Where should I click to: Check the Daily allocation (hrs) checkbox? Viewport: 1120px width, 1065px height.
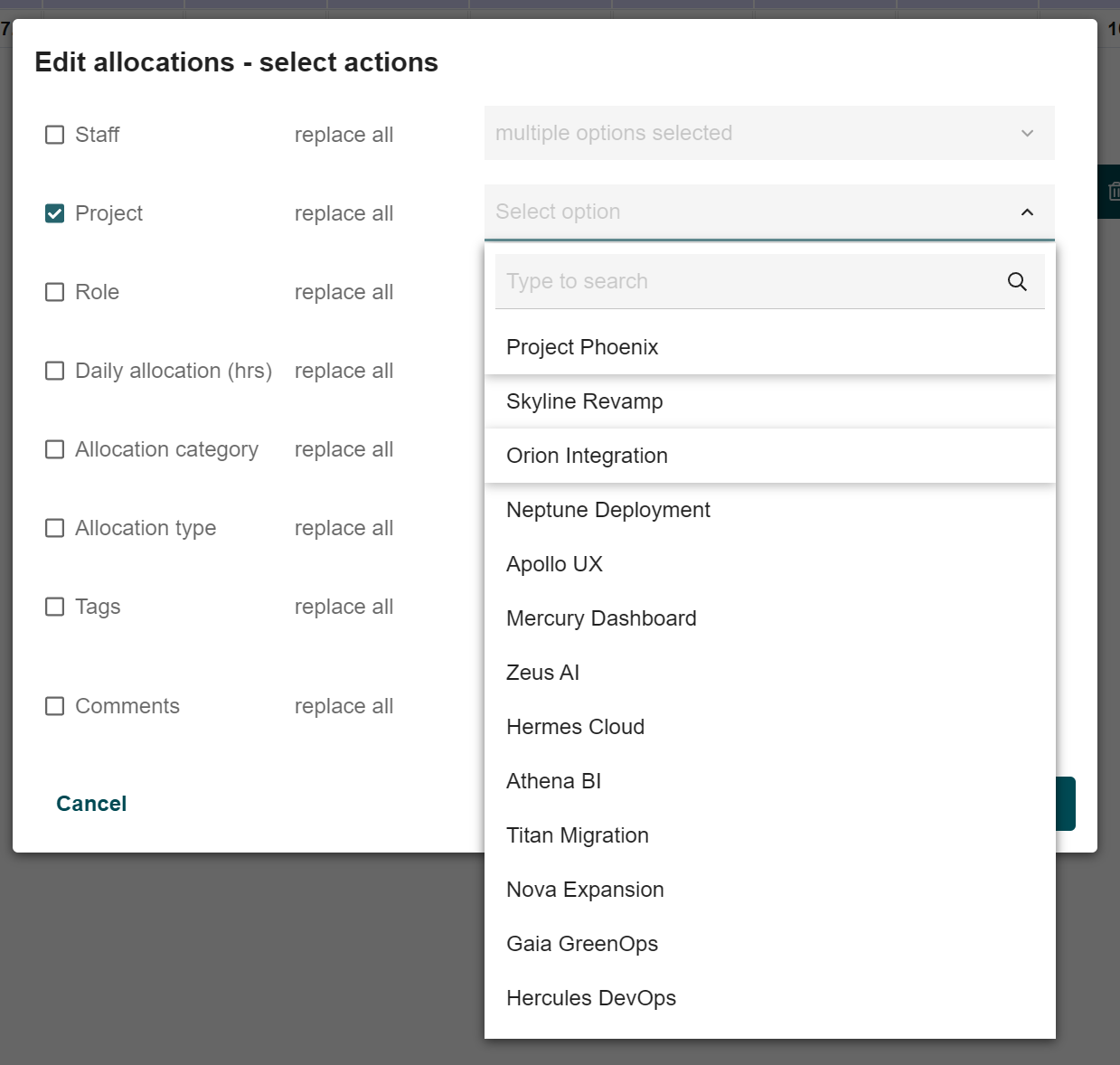55,371
